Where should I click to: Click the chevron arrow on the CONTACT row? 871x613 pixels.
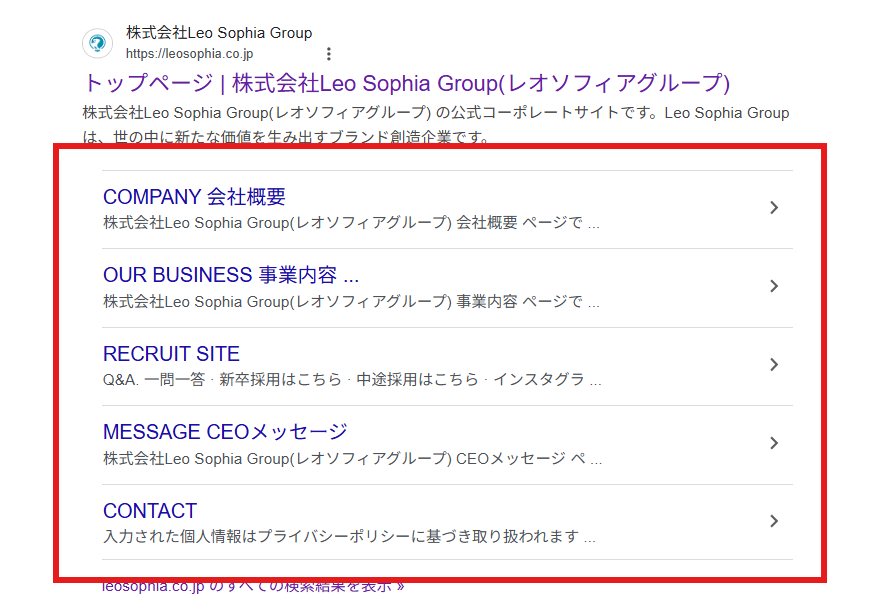(774, 521)
